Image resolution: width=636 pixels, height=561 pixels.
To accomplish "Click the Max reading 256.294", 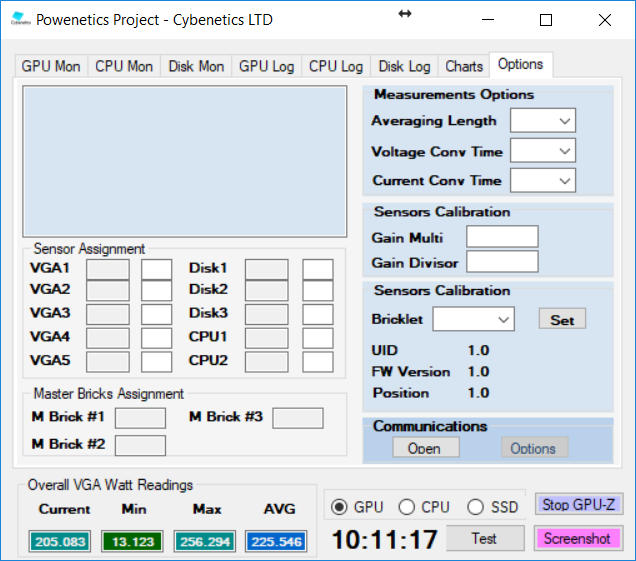I will [x=205, y=541].
